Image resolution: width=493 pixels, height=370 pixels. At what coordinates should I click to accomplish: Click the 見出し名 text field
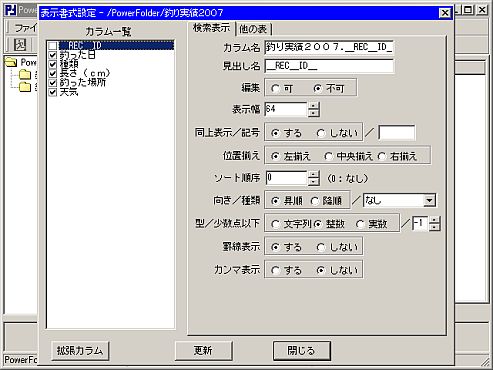(329, 66)
